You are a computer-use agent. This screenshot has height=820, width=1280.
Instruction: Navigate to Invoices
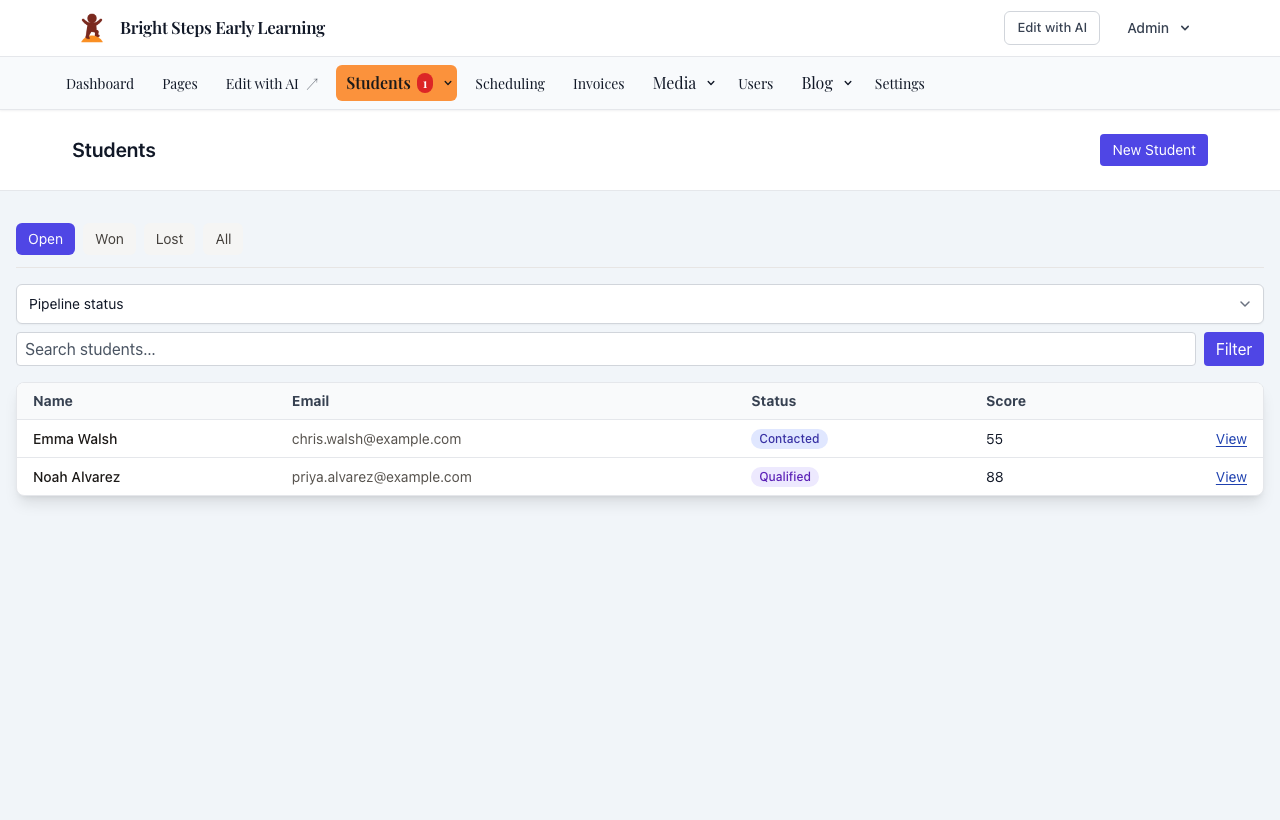point(599,84)
